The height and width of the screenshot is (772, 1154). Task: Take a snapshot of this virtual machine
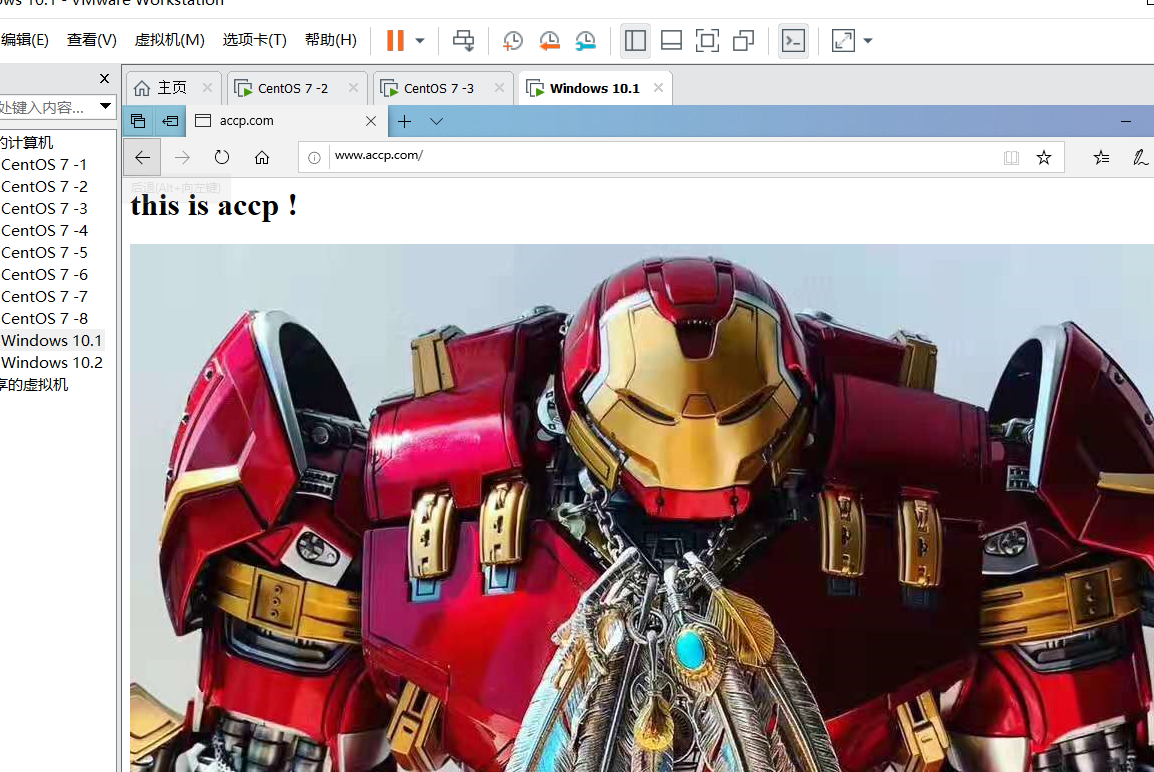point(512,40)
